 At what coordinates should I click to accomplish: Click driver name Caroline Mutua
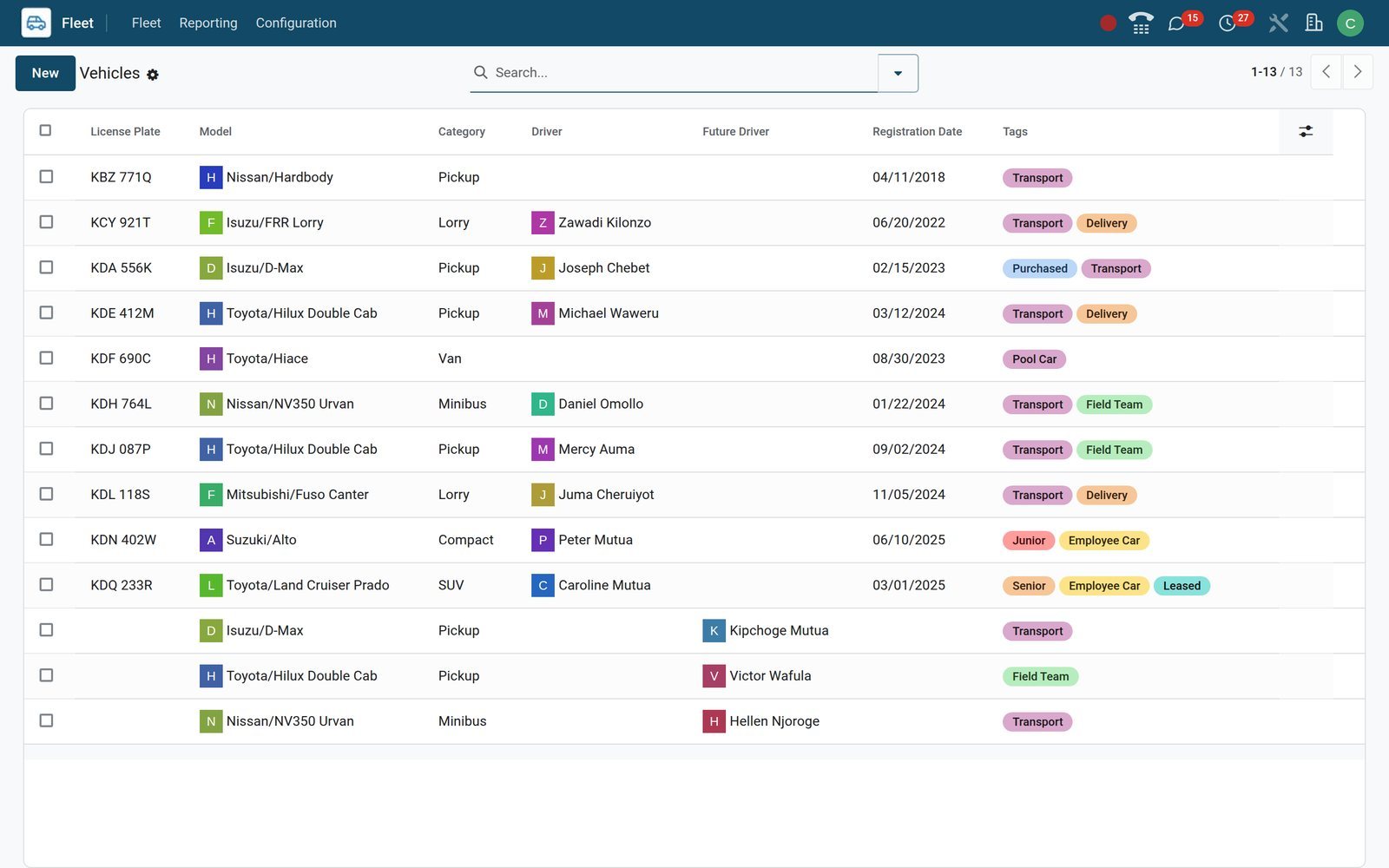coord(604,585)
